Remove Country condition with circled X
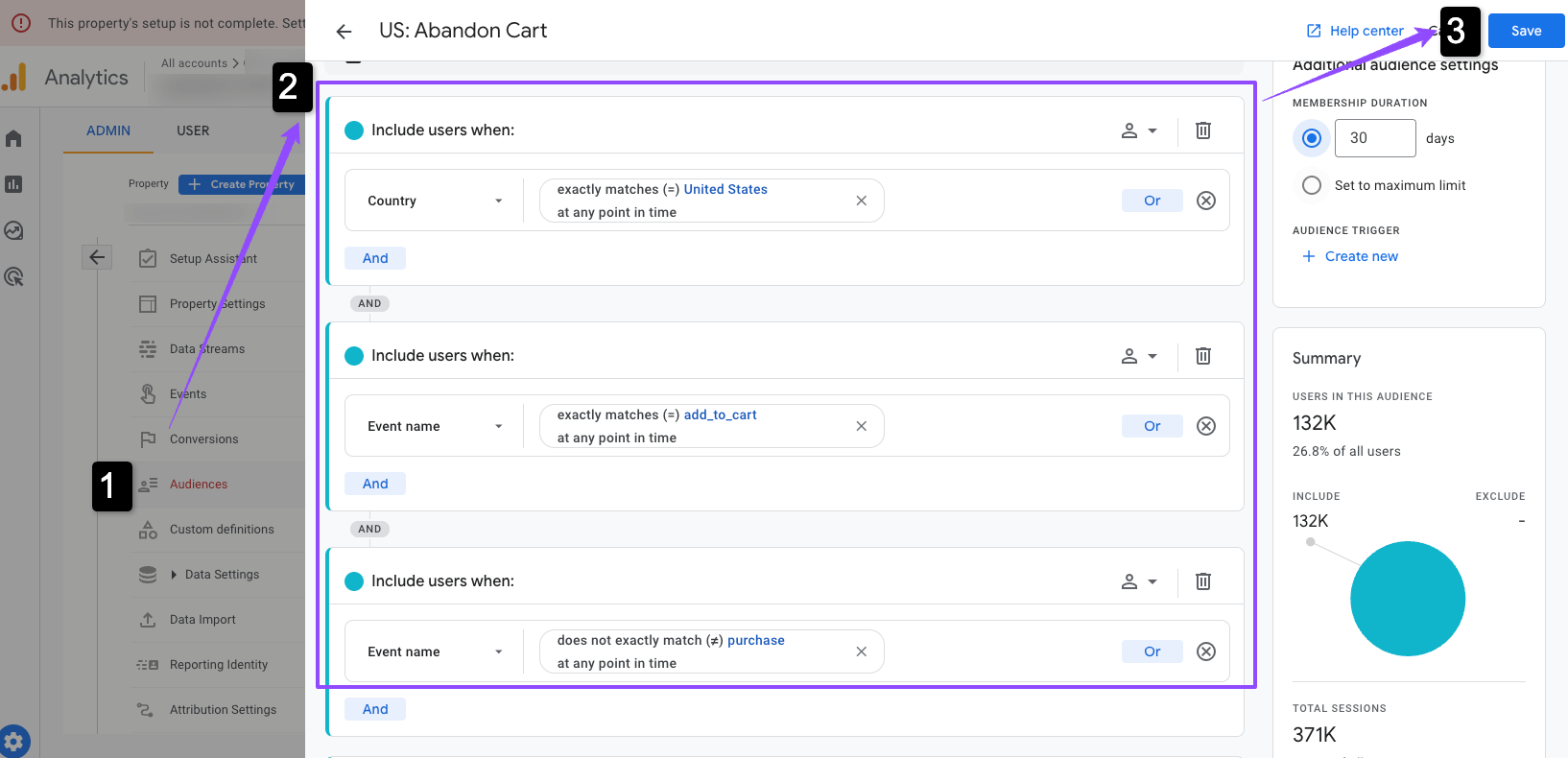Viewport: 1568px width, 758px height. [x=1206, y=201]
